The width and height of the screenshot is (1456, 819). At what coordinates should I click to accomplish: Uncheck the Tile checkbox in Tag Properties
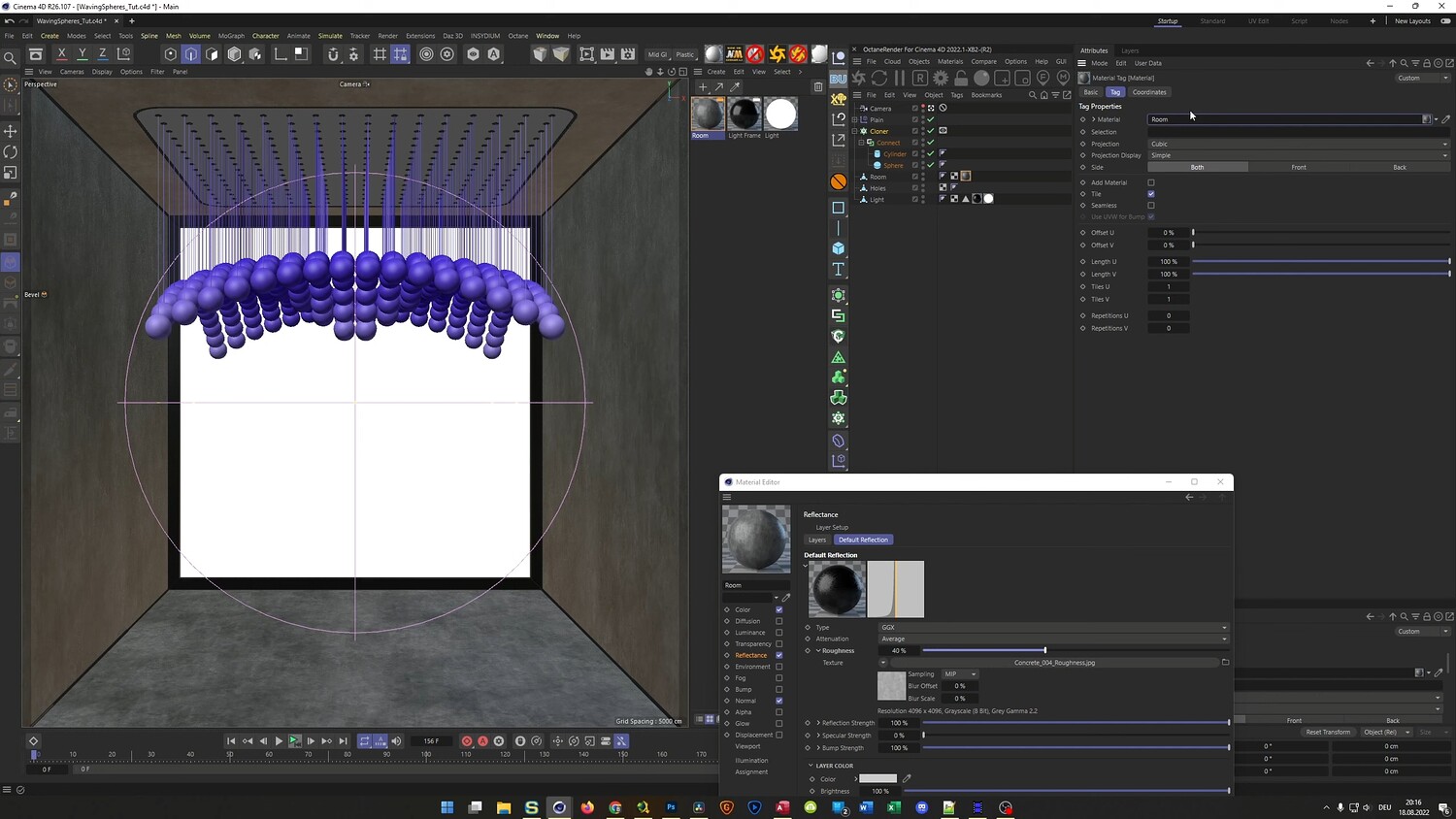click(1151, 194)
